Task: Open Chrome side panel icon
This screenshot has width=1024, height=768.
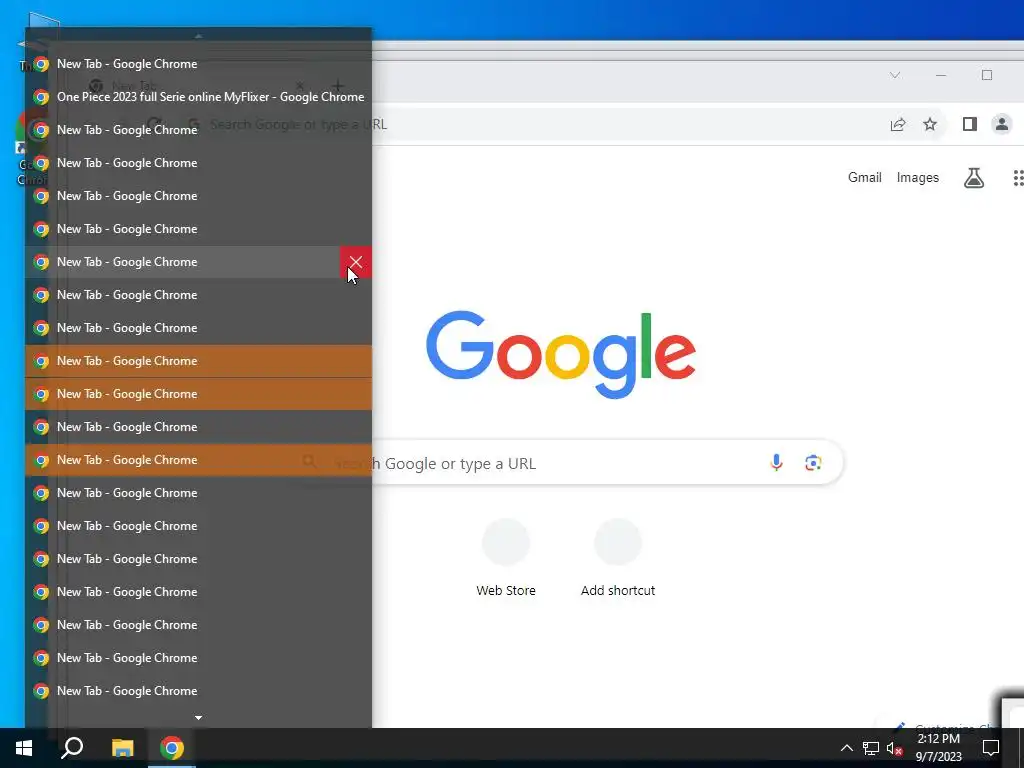Action: [x=970, y=124]
